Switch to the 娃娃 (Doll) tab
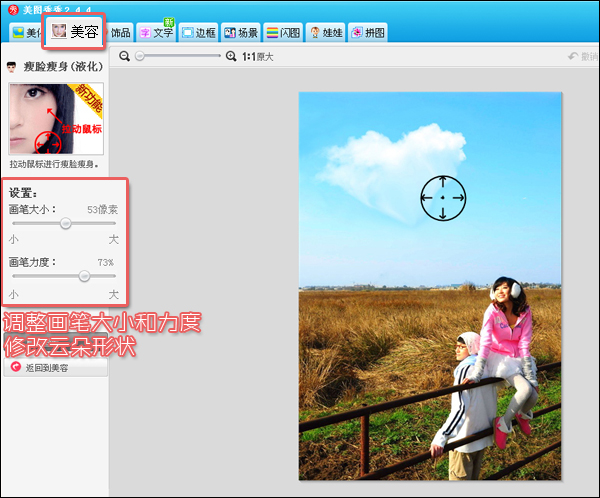This screenshot has width=600, height=498. 325,33
